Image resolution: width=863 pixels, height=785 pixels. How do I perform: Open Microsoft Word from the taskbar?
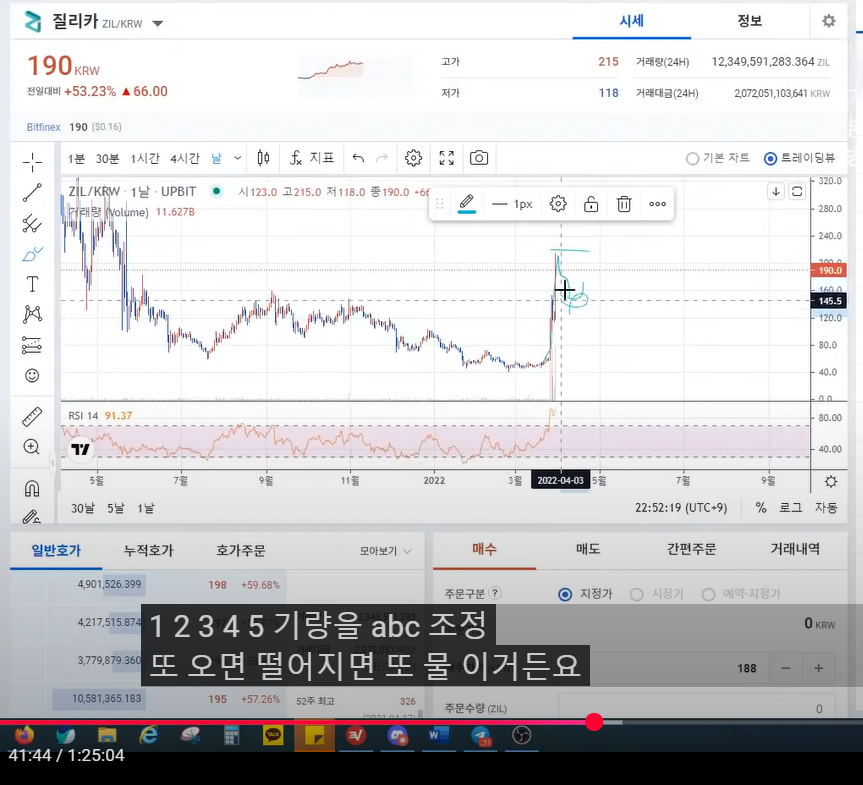(x=439, y=736)
